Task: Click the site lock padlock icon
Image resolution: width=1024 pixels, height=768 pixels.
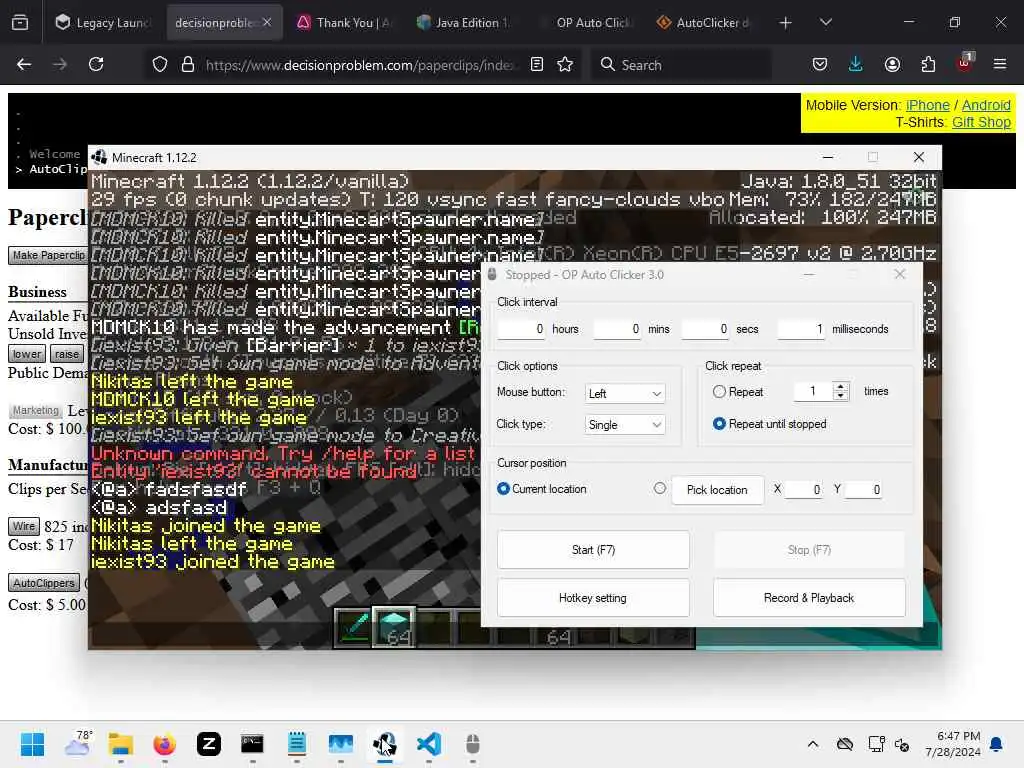Action: tap(188, 64)
